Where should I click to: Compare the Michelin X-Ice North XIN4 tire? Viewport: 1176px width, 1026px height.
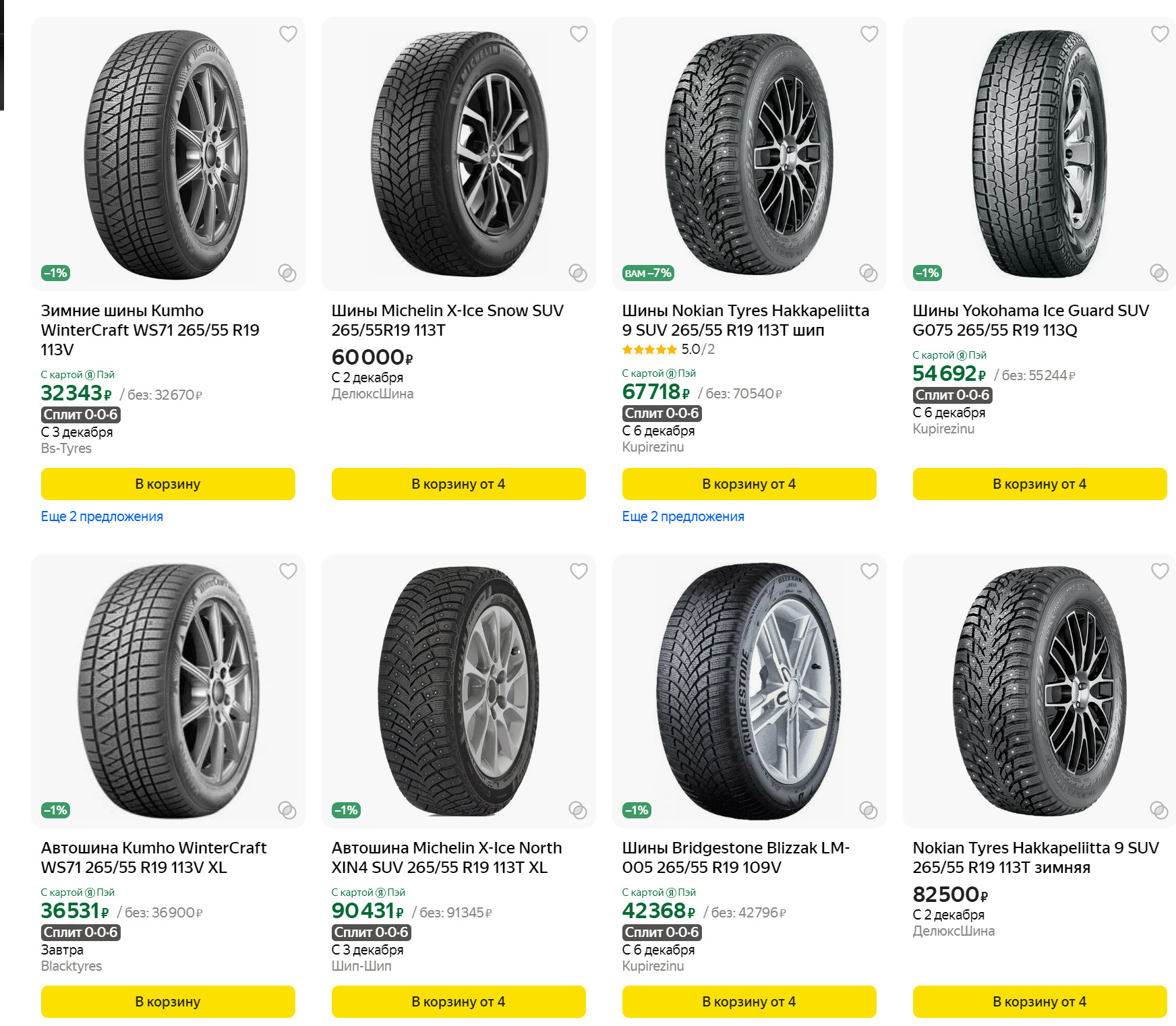click(x=577, y=810)
